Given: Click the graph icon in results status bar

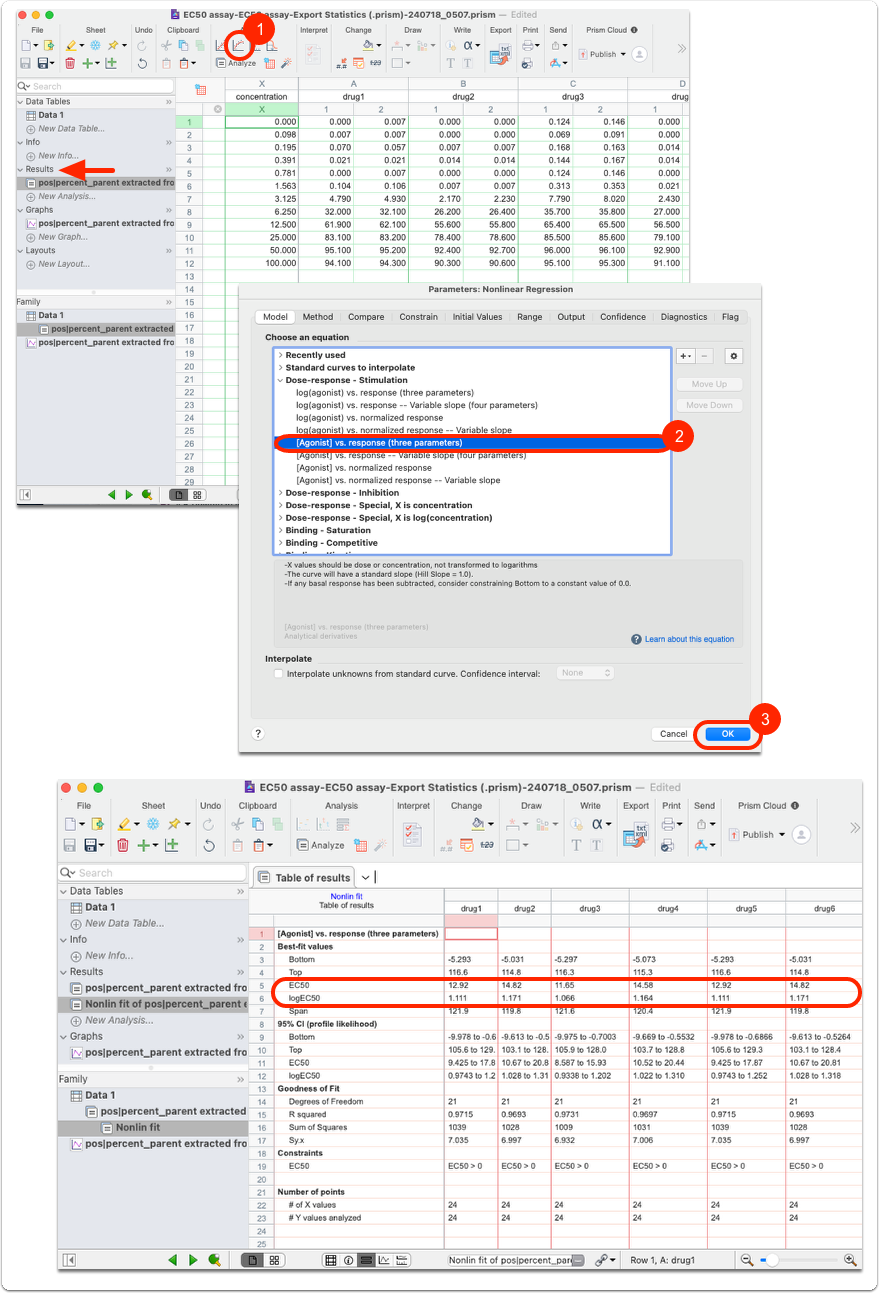Looking at the screenshot, I should pyautogui.click(x=384, y=1260).
